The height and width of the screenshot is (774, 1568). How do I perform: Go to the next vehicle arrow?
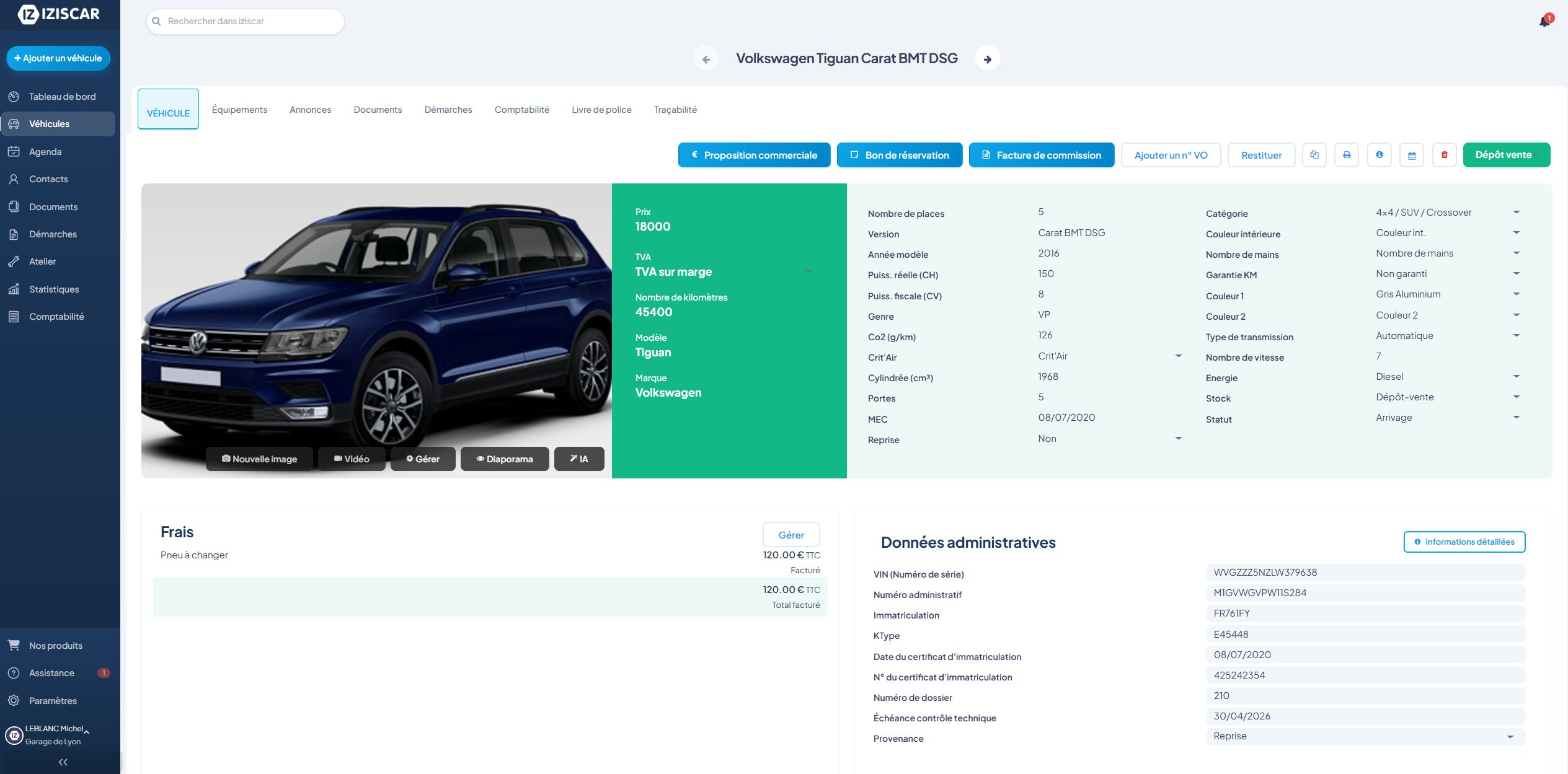(987, 59)
